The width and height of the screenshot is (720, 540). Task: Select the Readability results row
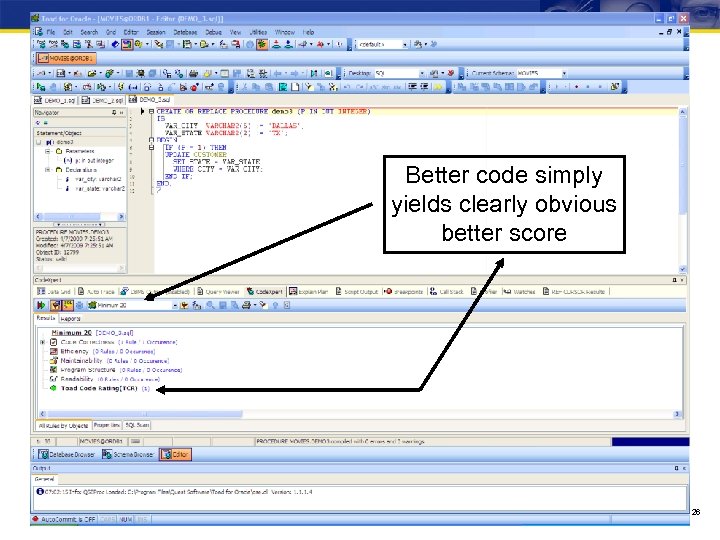[x=104, y=379]
